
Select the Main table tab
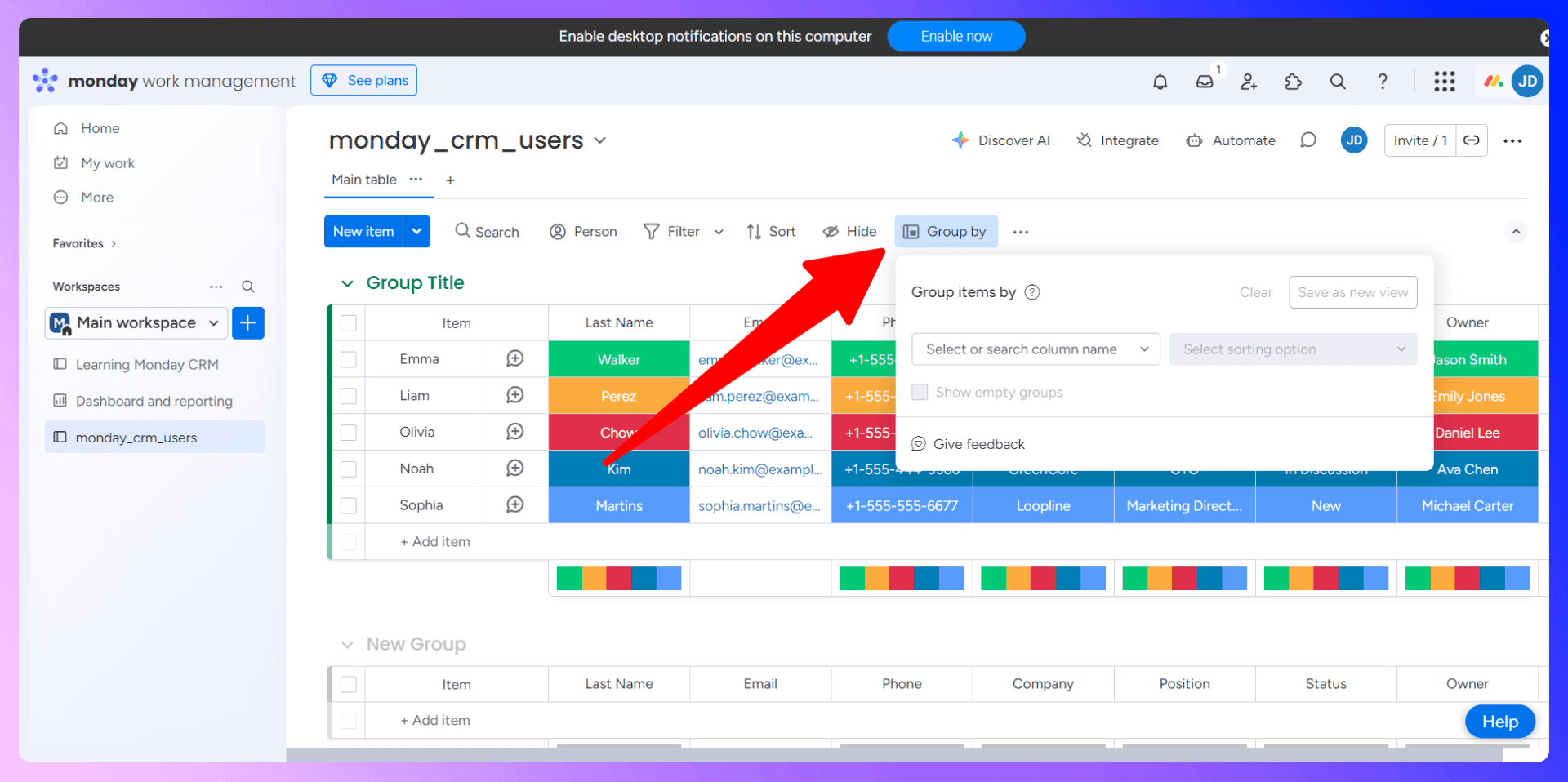(x=364, y=180)
